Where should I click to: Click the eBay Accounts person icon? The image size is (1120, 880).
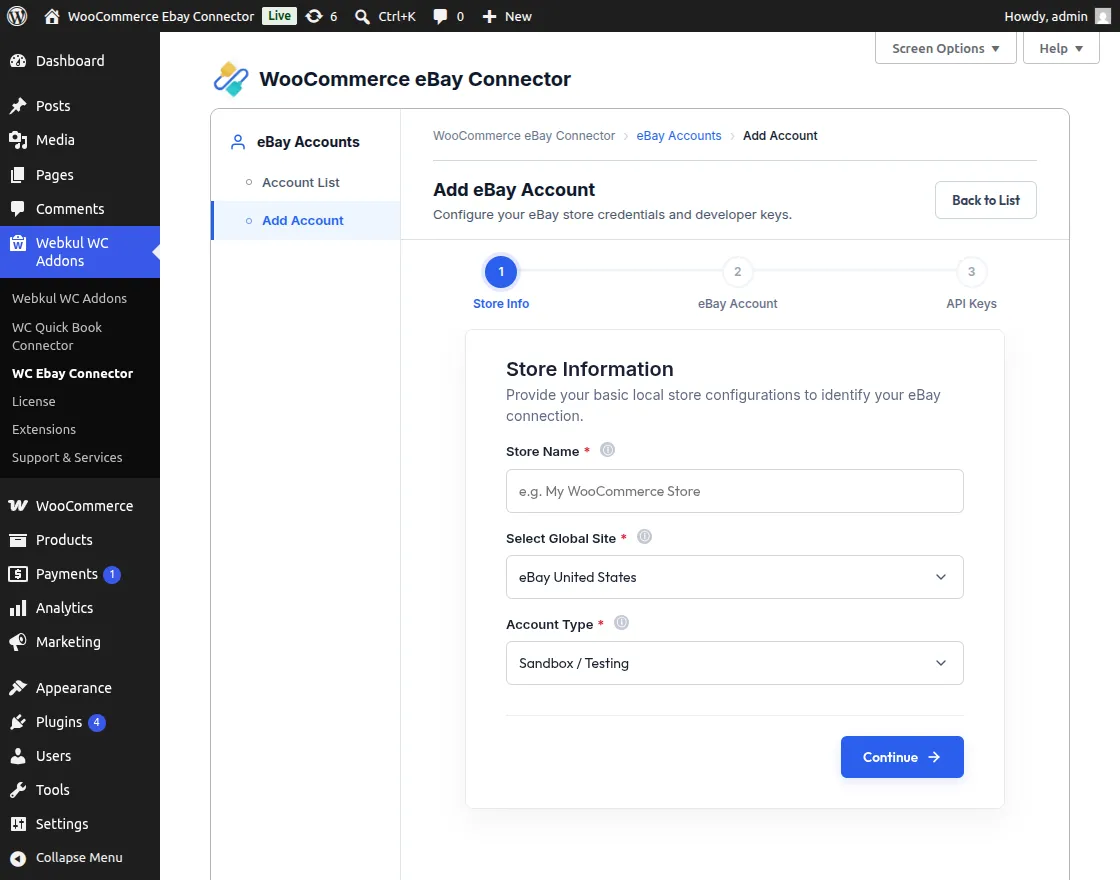[x=238, y=142]
